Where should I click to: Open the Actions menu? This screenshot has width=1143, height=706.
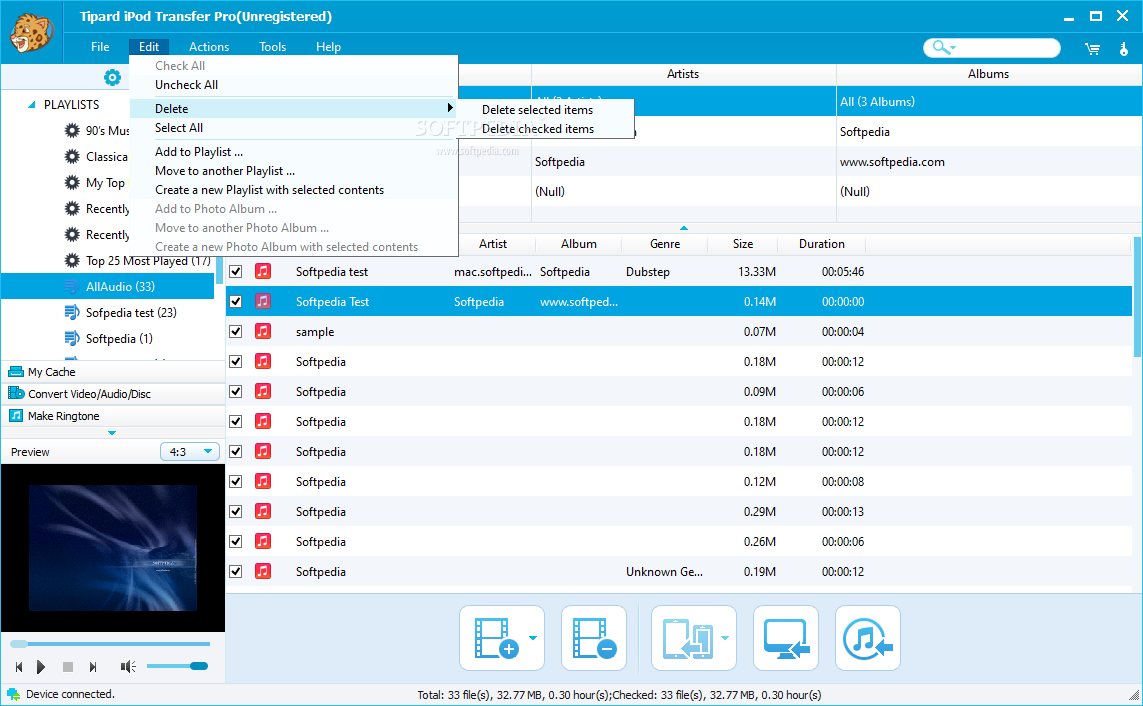click(x=208, y=47)
